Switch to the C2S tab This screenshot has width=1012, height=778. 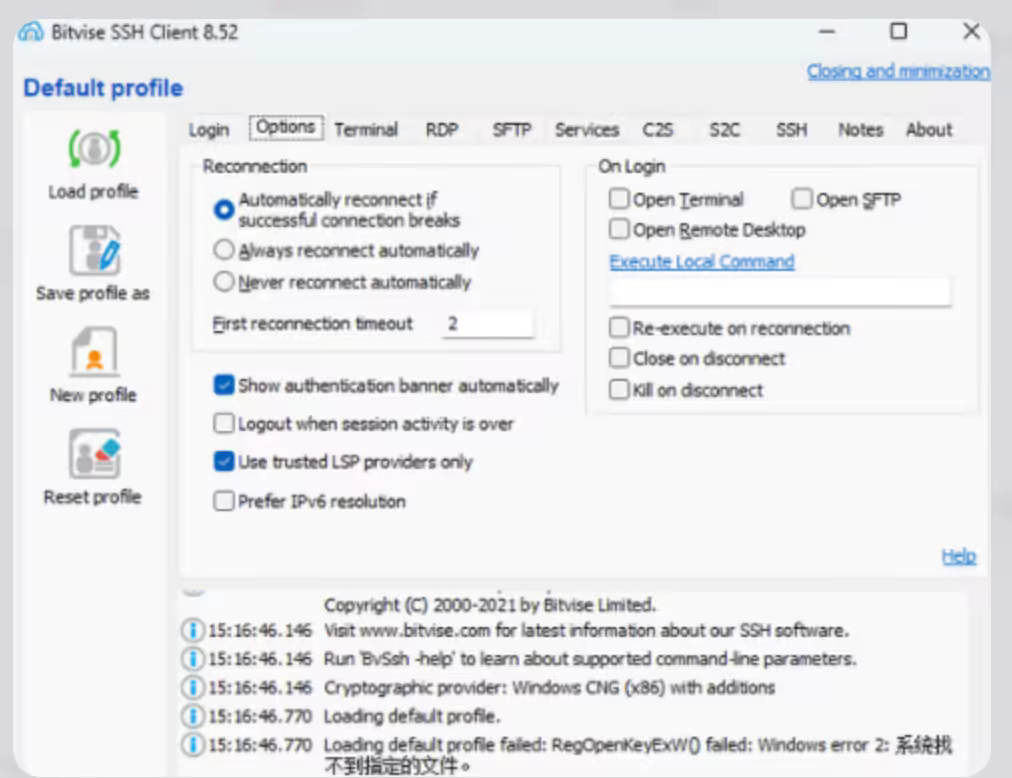click(x=658, y=130)
